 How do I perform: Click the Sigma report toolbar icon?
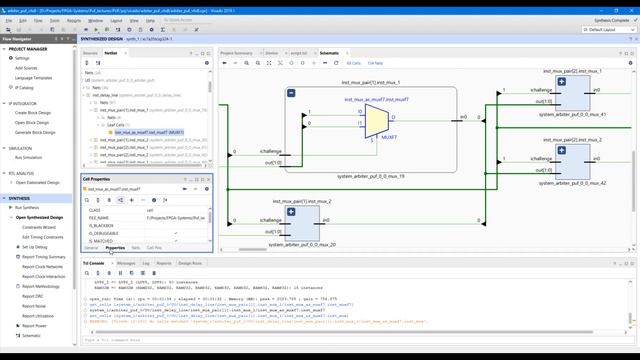(162, 30)
